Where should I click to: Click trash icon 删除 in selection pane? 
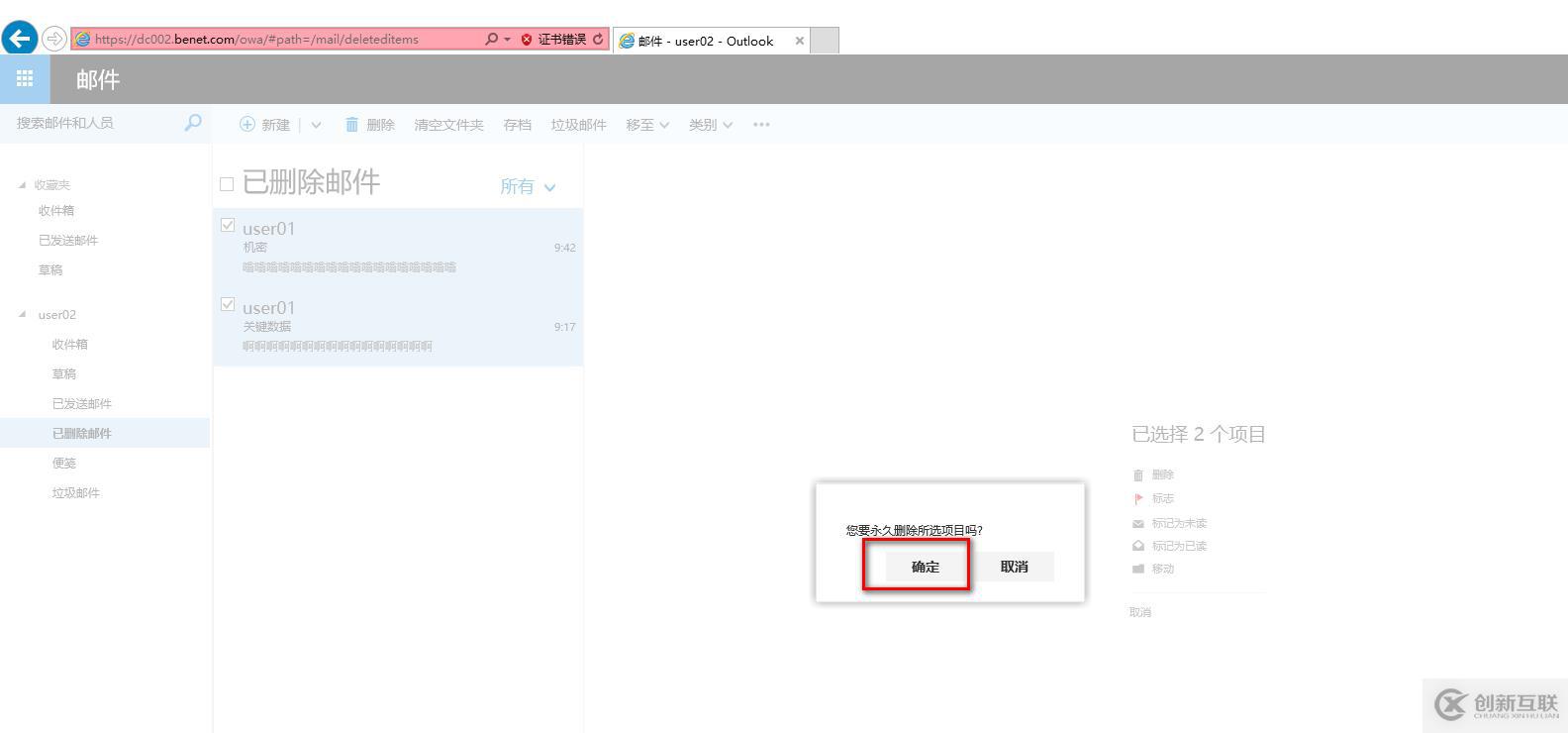coord(1138,475)
